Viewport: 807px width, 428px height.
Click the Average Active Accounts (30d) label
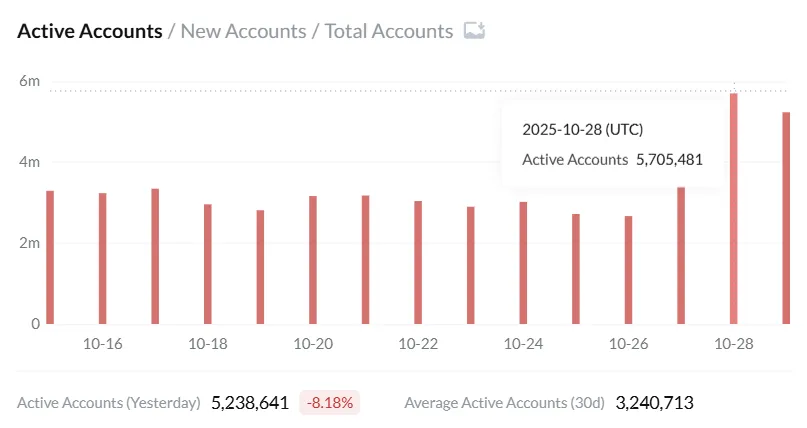pyautogui.click(x=504, y=403)
